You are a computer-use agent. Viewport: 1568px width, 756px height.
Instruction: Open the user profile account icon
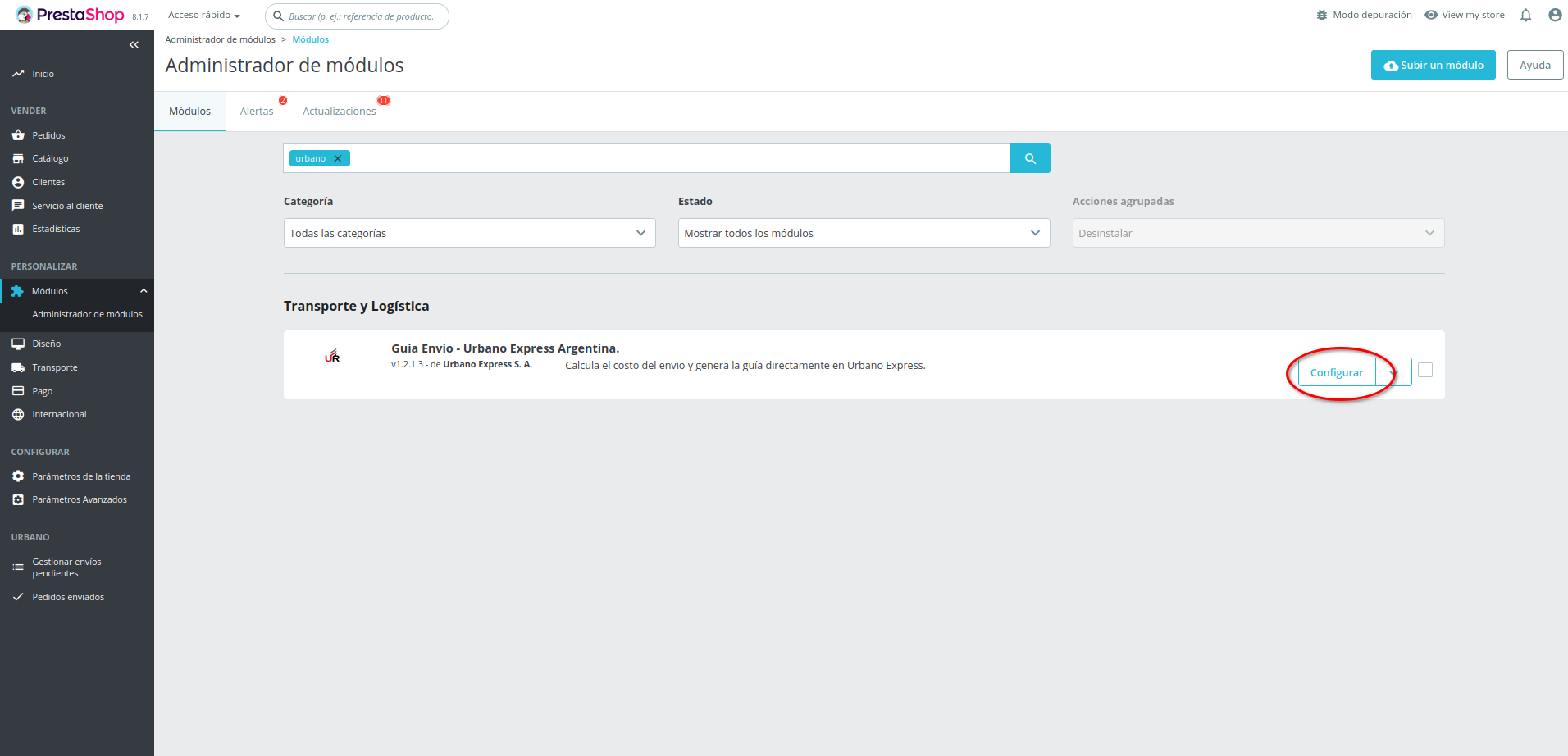(x=1554, y=16)
